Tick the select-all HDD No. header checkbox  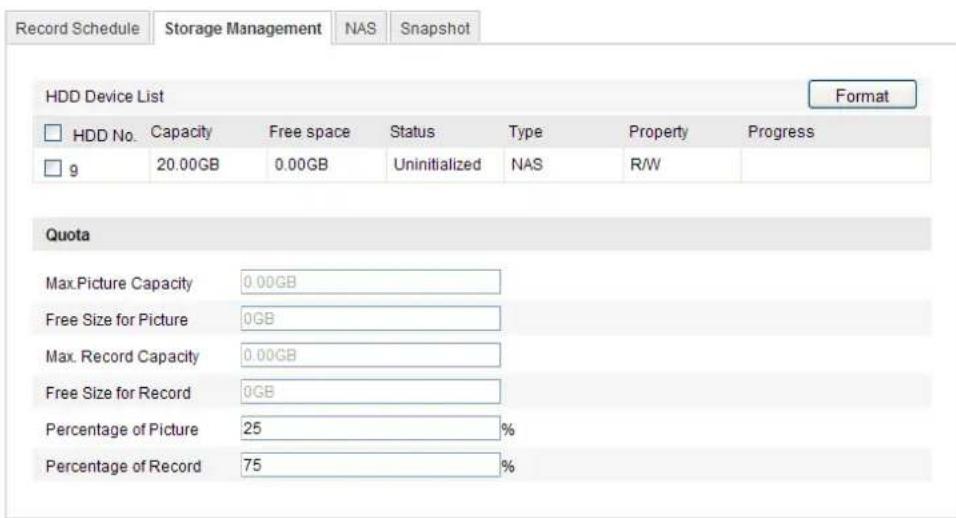tap(53, 133)
